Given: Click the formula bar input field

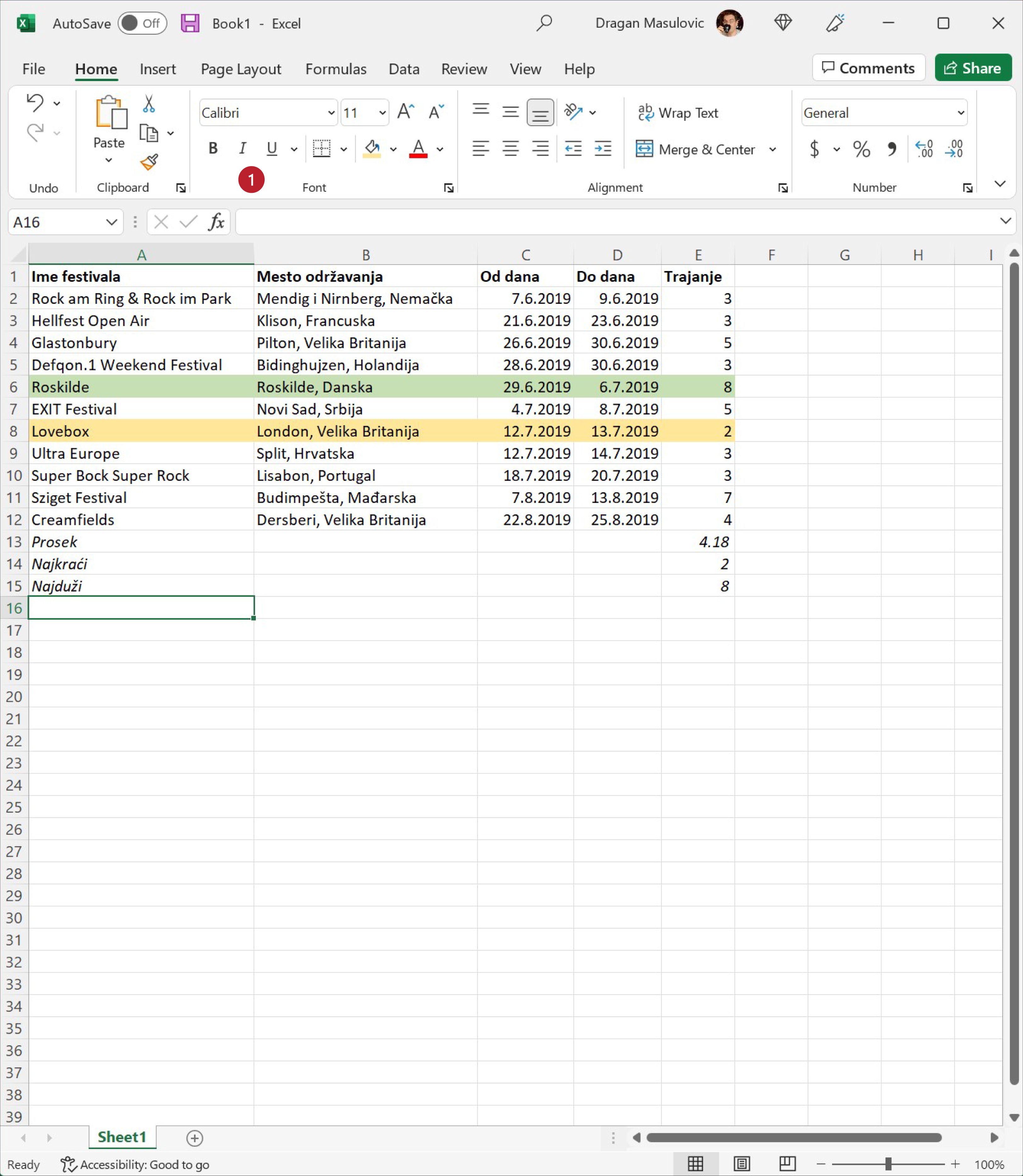Looking at the screenshot, I should (616, 221).
